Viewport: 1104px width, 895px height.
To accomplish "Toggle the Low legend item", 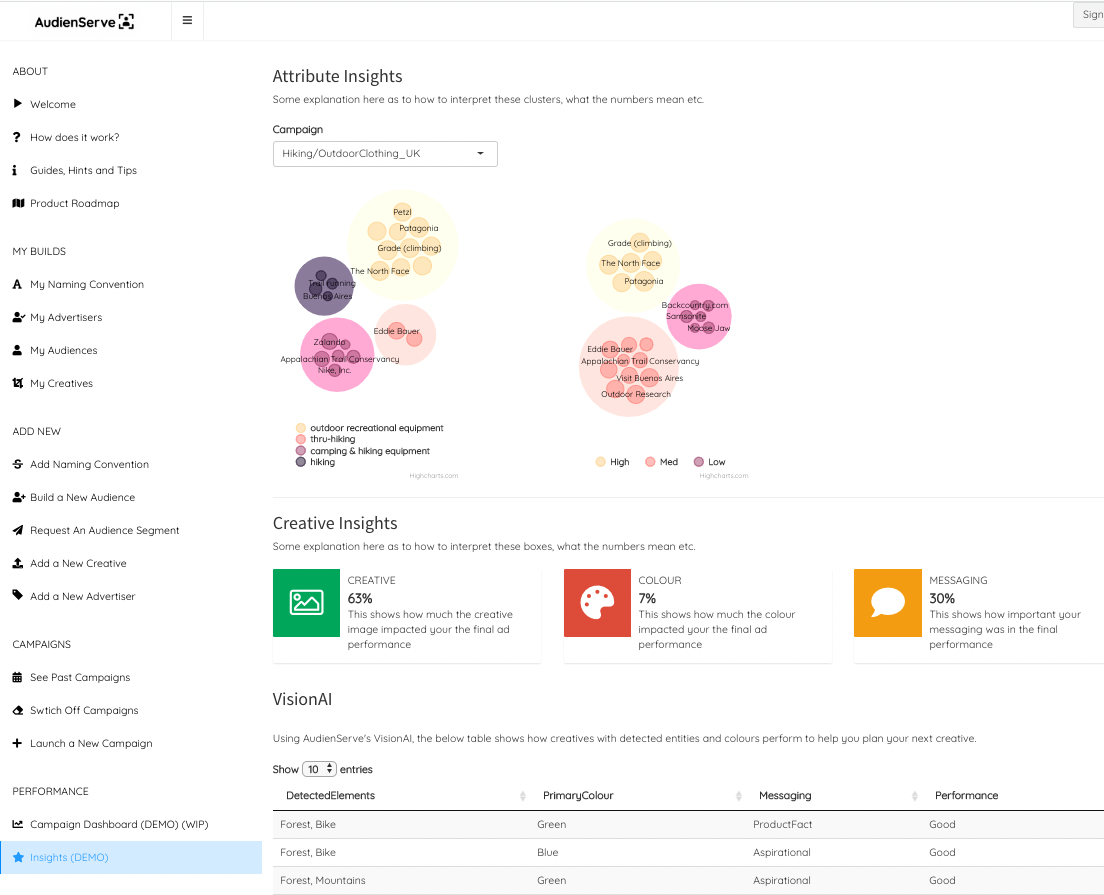I will (710, 462).
